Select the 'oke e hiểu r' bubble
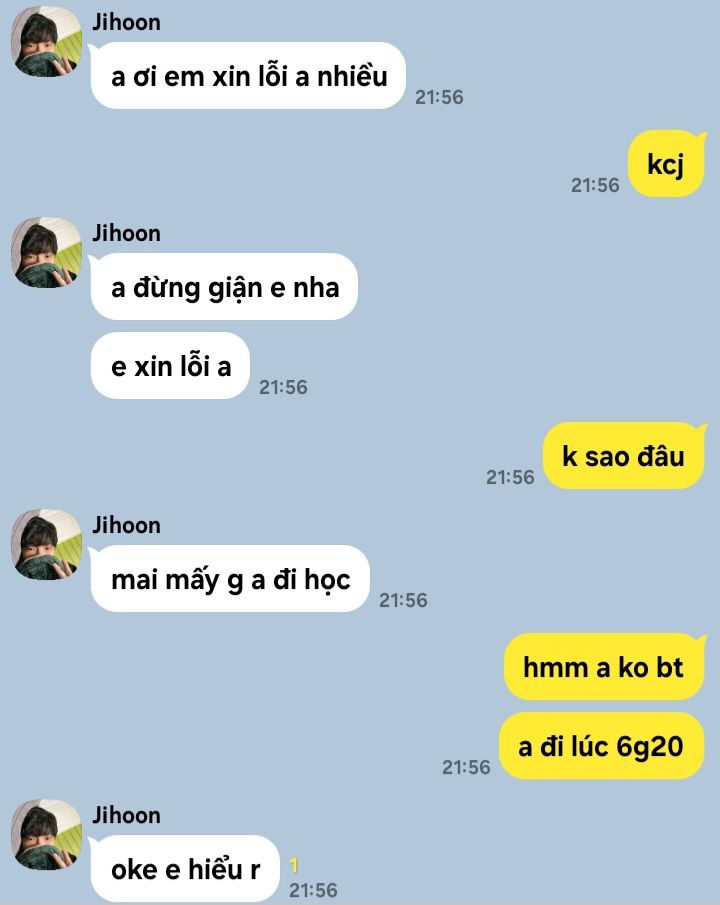The height and width of the screenshot is (905, 720). [x=185, y=869]
